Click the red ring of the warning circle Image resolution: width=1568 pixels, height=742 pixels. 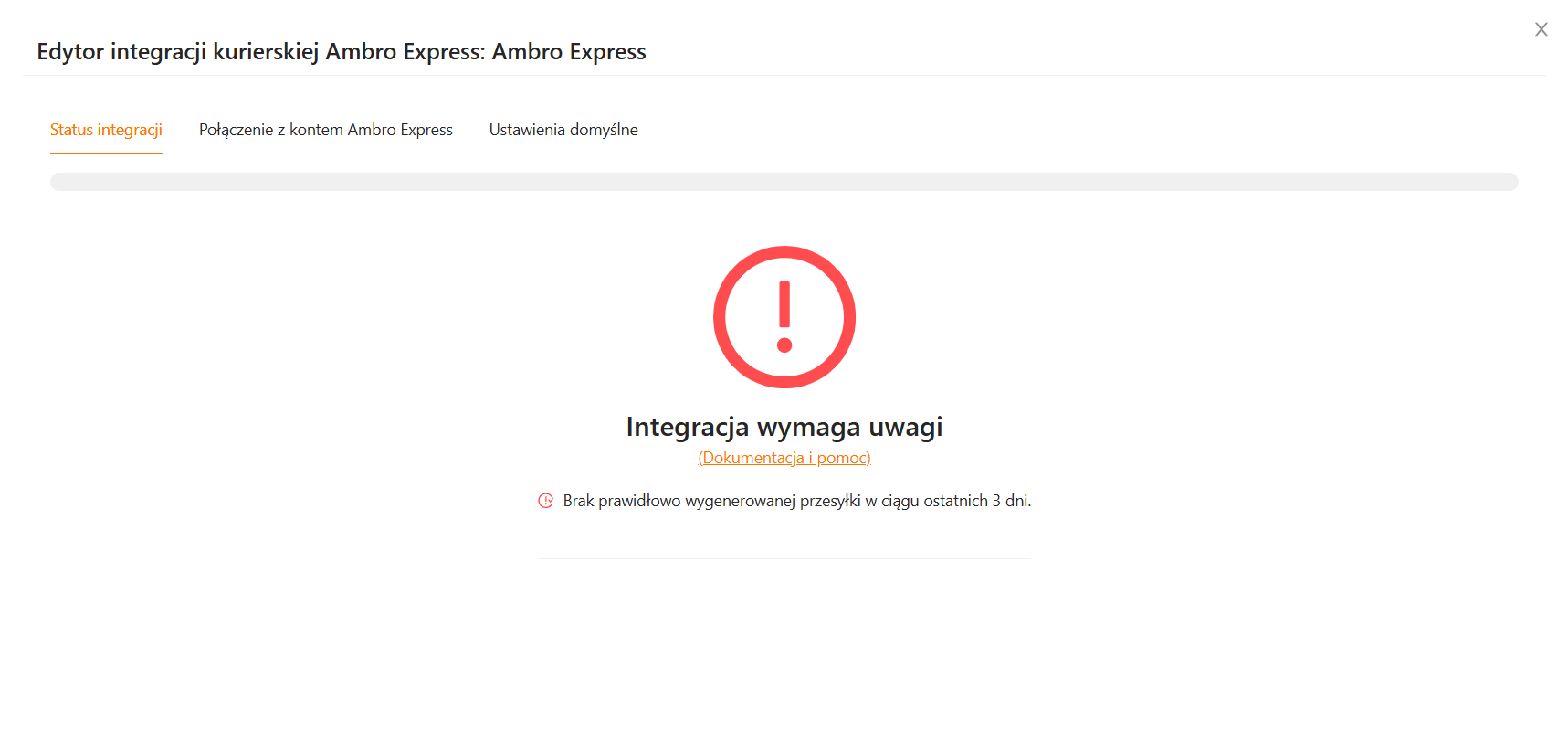721,316
